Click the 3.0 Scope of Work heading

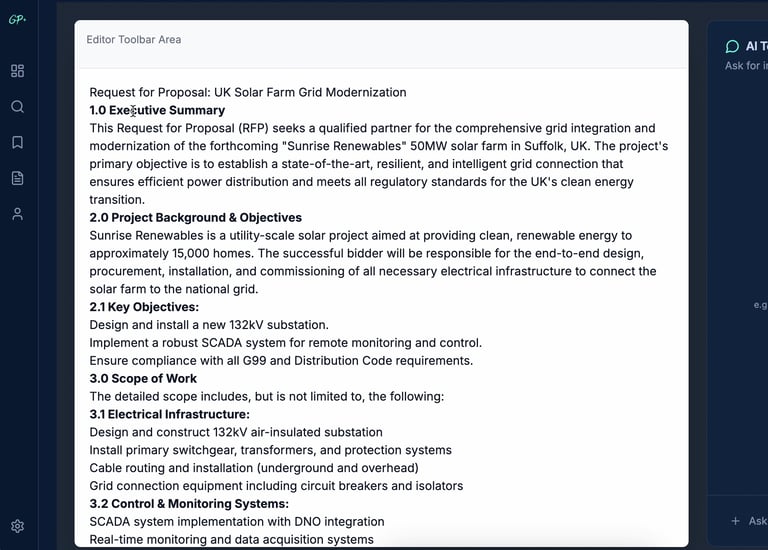(x=143, y=378)
